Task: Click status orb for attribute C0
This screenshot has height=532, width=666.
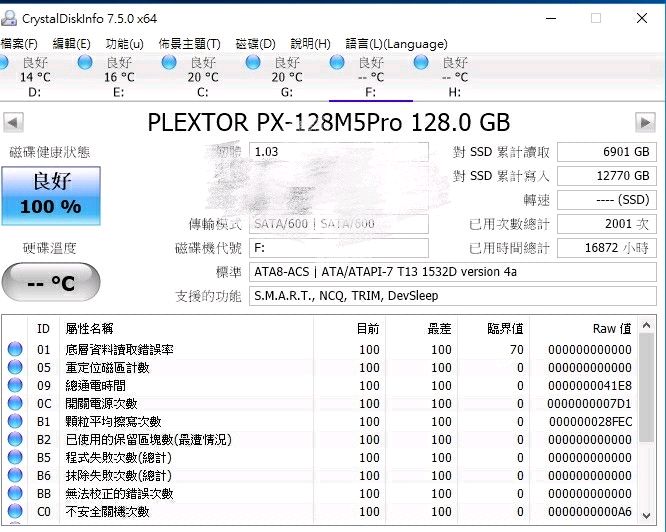Action: click(x=15, y=511)
